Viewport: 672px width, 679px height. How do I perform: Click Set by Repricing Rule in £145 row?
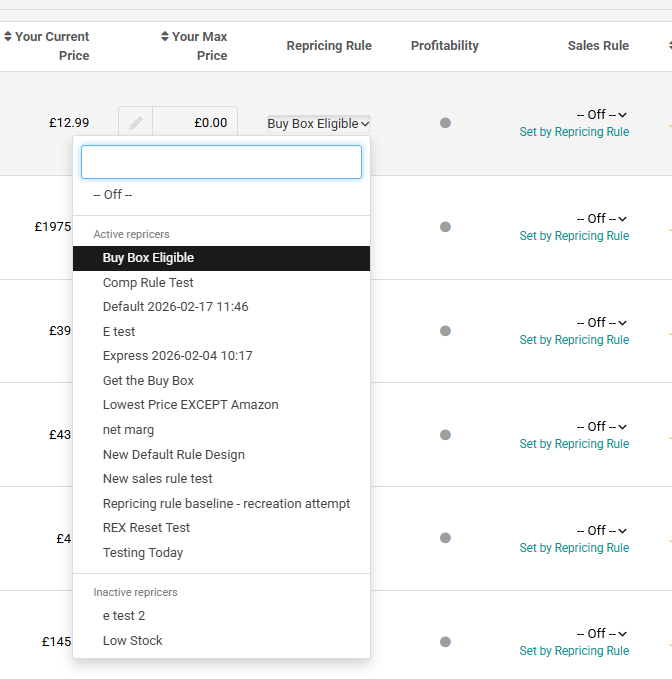click(x=574, y=650)
